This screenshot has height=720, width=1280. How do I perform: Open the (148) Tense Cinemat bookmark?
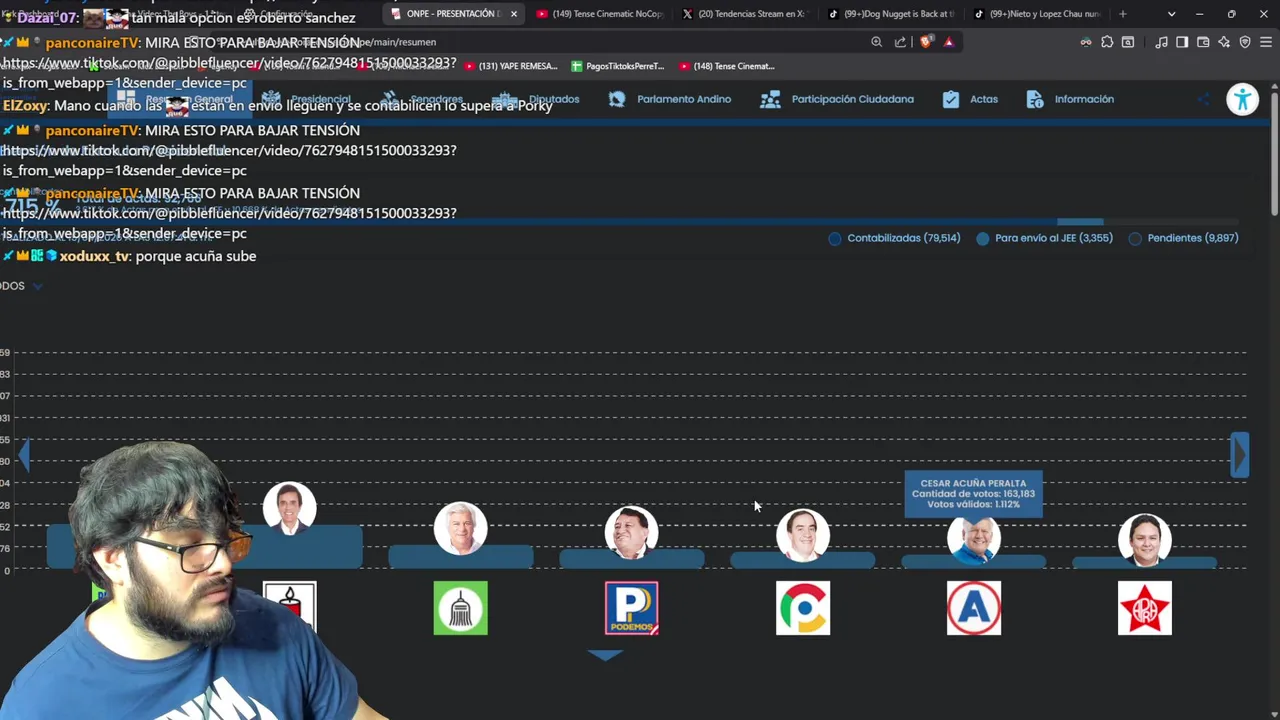tap(727, 66)
